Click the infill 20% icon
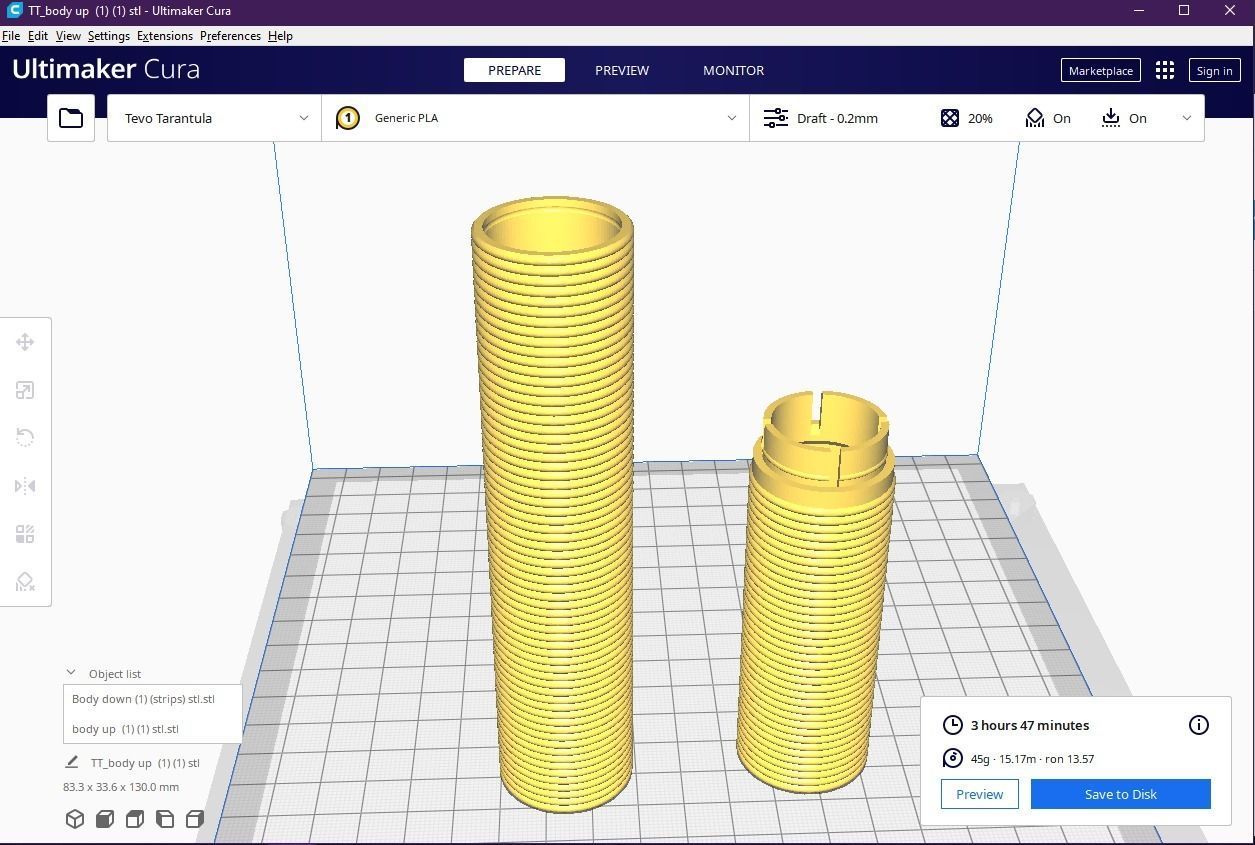 point(950,118)
